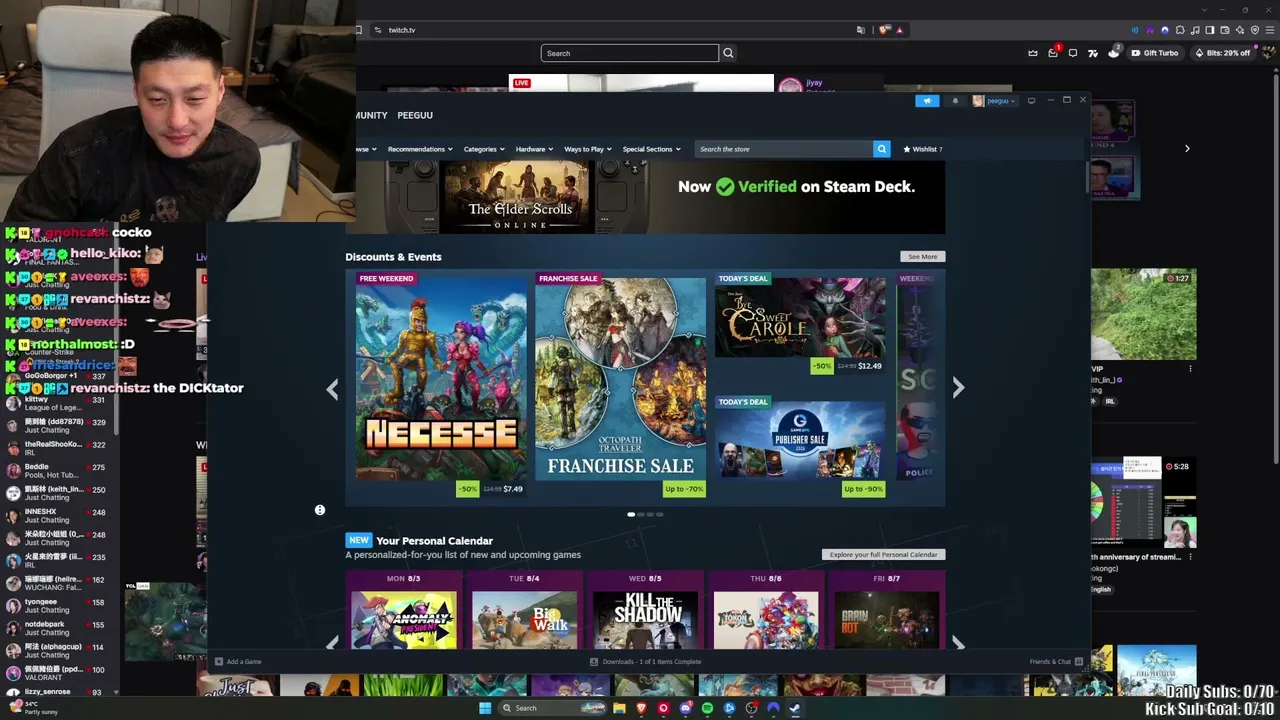Expand the Ways to Play dropdown
The image size is (1280, 720).
click(588, 149)
